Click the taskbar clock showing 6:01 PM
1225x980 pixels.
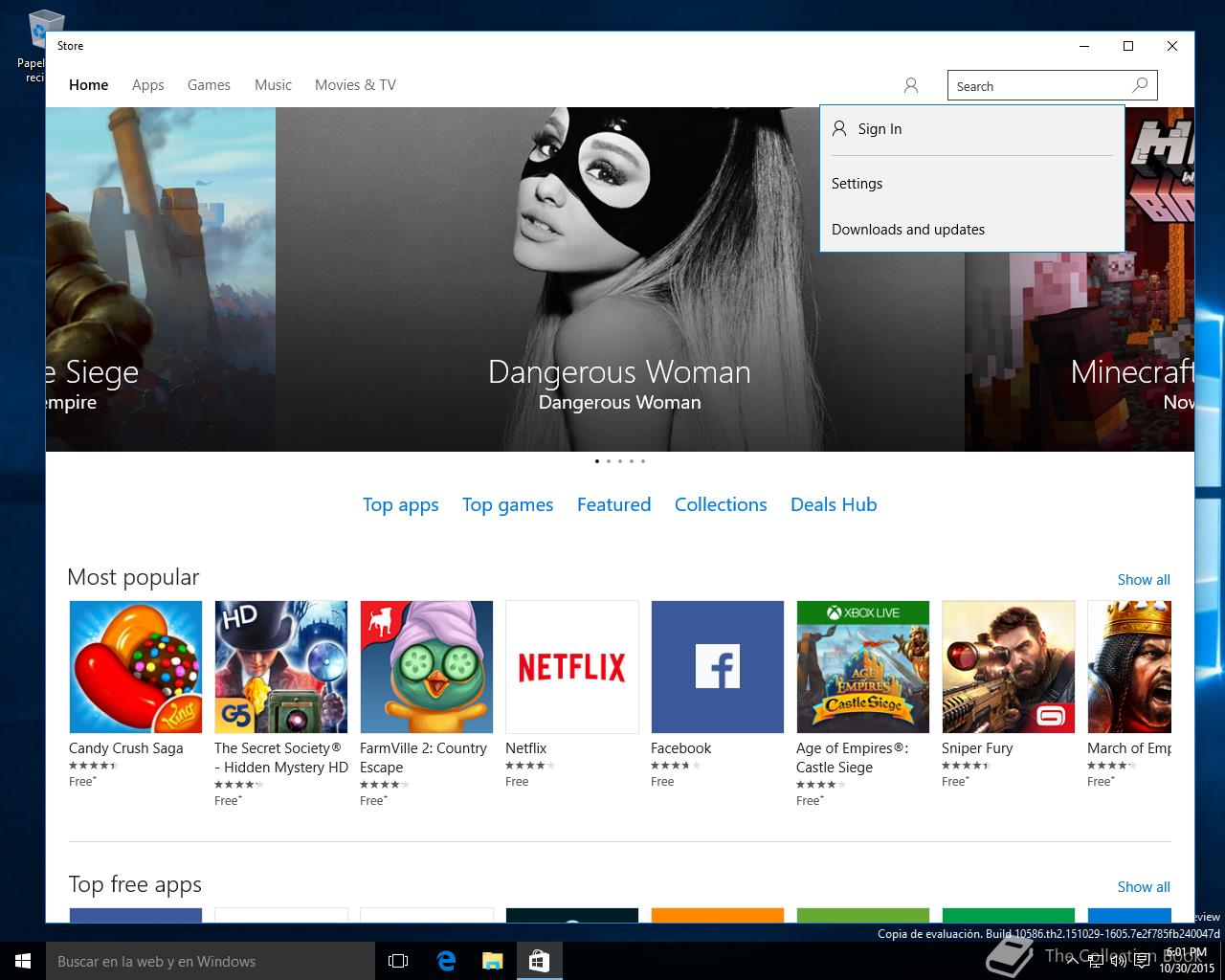[x=1187, y=961]
